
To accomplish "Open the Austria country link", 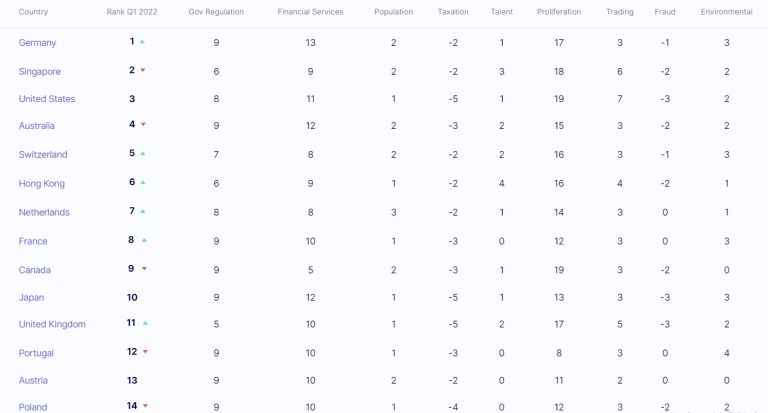I will pyautogui.click(x=33, y=380).
